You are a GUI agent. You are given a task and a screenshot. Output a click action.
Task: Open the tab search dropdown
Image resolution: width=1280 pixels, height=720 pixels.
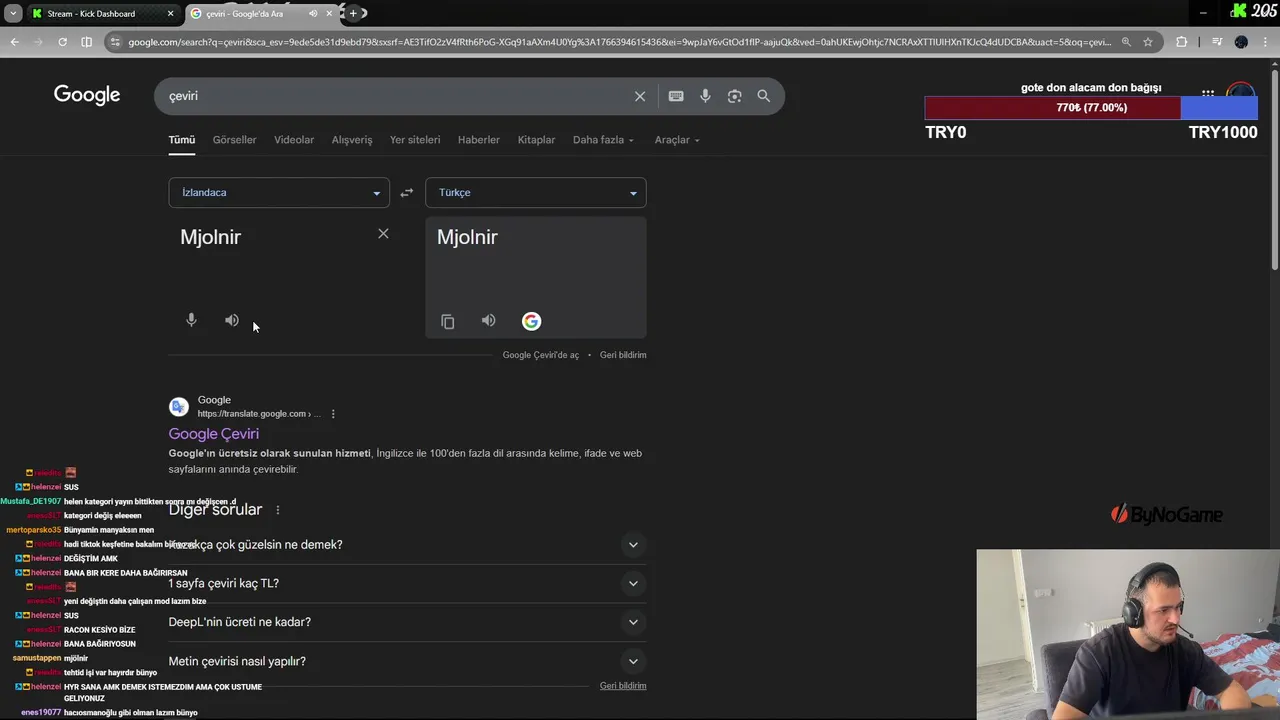[x=13, y=14]
